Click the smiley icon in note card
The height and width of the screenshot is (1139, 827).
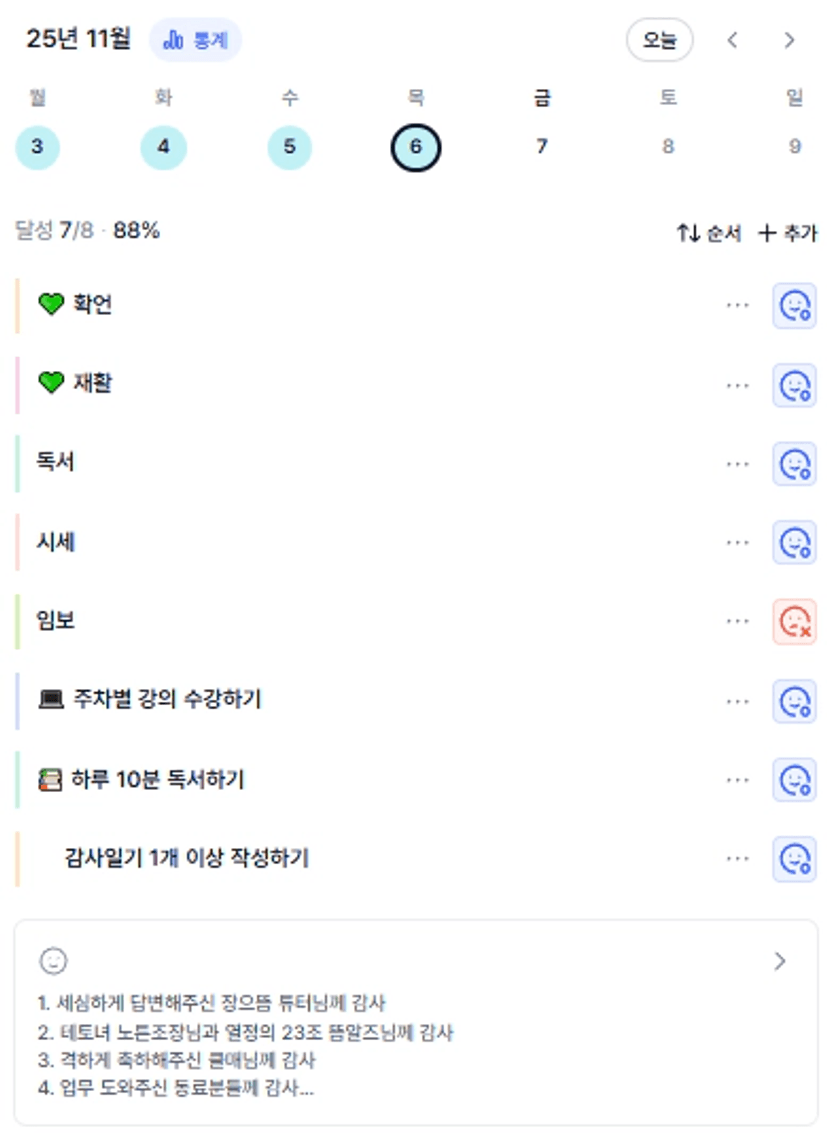53,961
